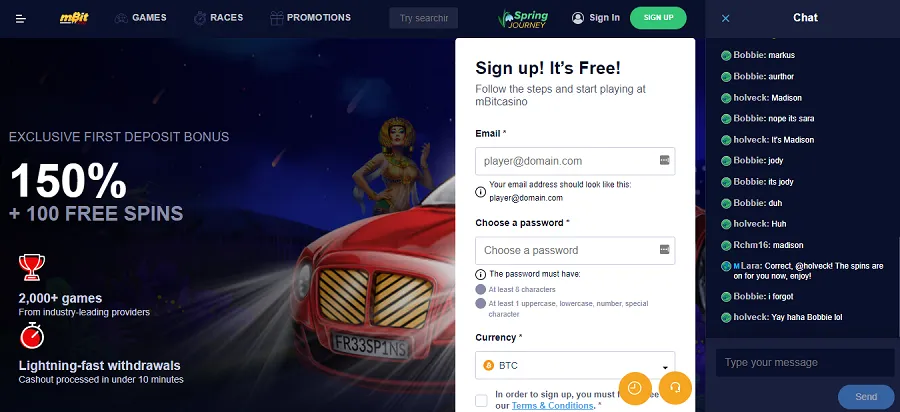Open the hamburger menu icon
900x412 pixels.
(21, 19)
